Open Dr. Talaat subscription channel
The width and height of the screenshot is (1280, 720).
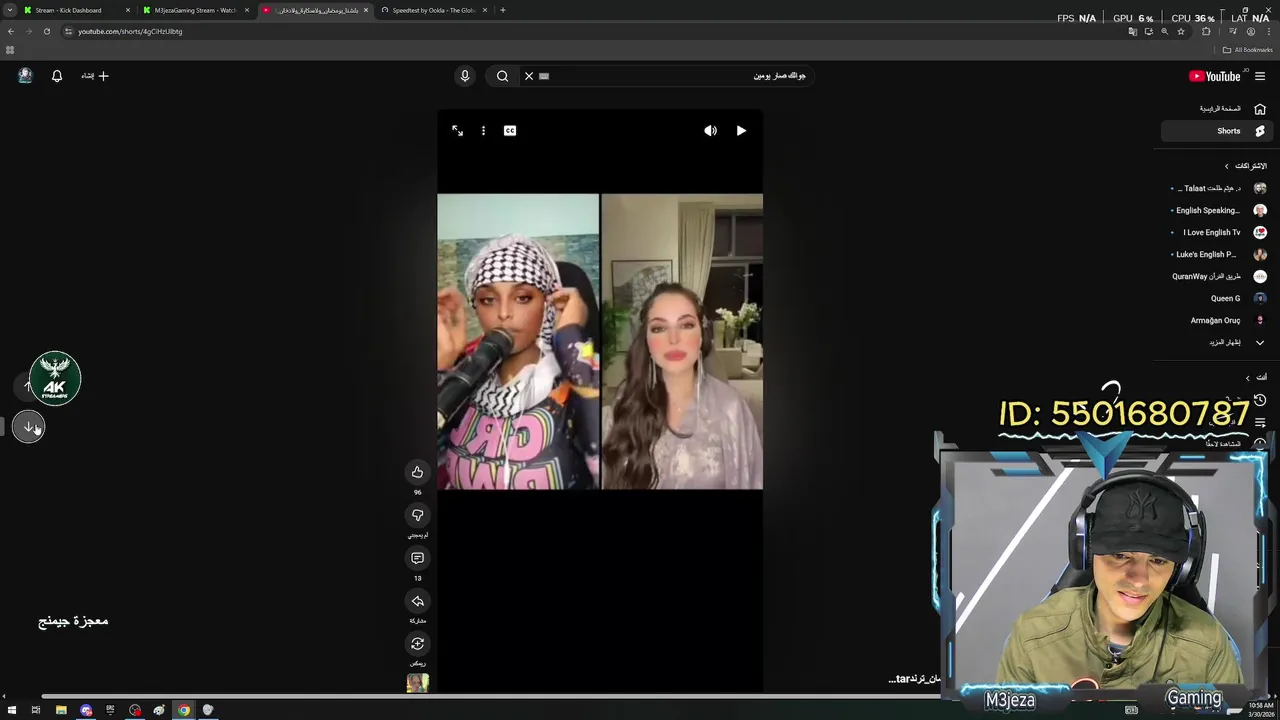[1216, 188]
